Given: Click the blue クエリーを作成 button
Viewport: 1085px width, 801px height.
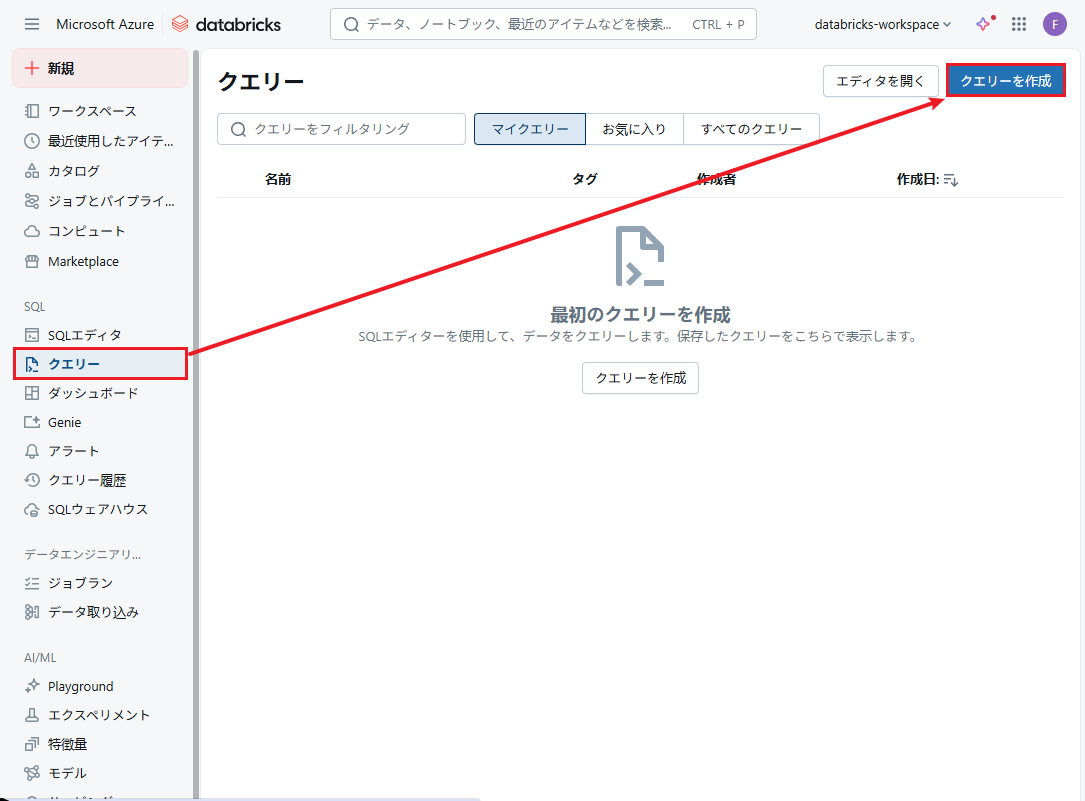Looking at the screenshot, I should (1005, 81).
